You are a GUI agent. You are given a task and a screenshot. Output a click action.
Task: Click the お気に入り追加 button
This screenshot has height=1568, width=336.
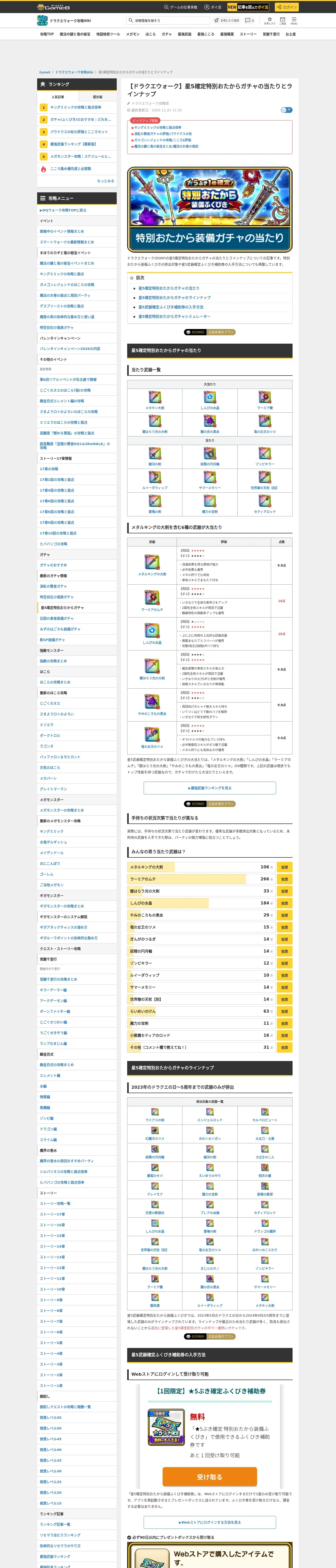[226, 21]
